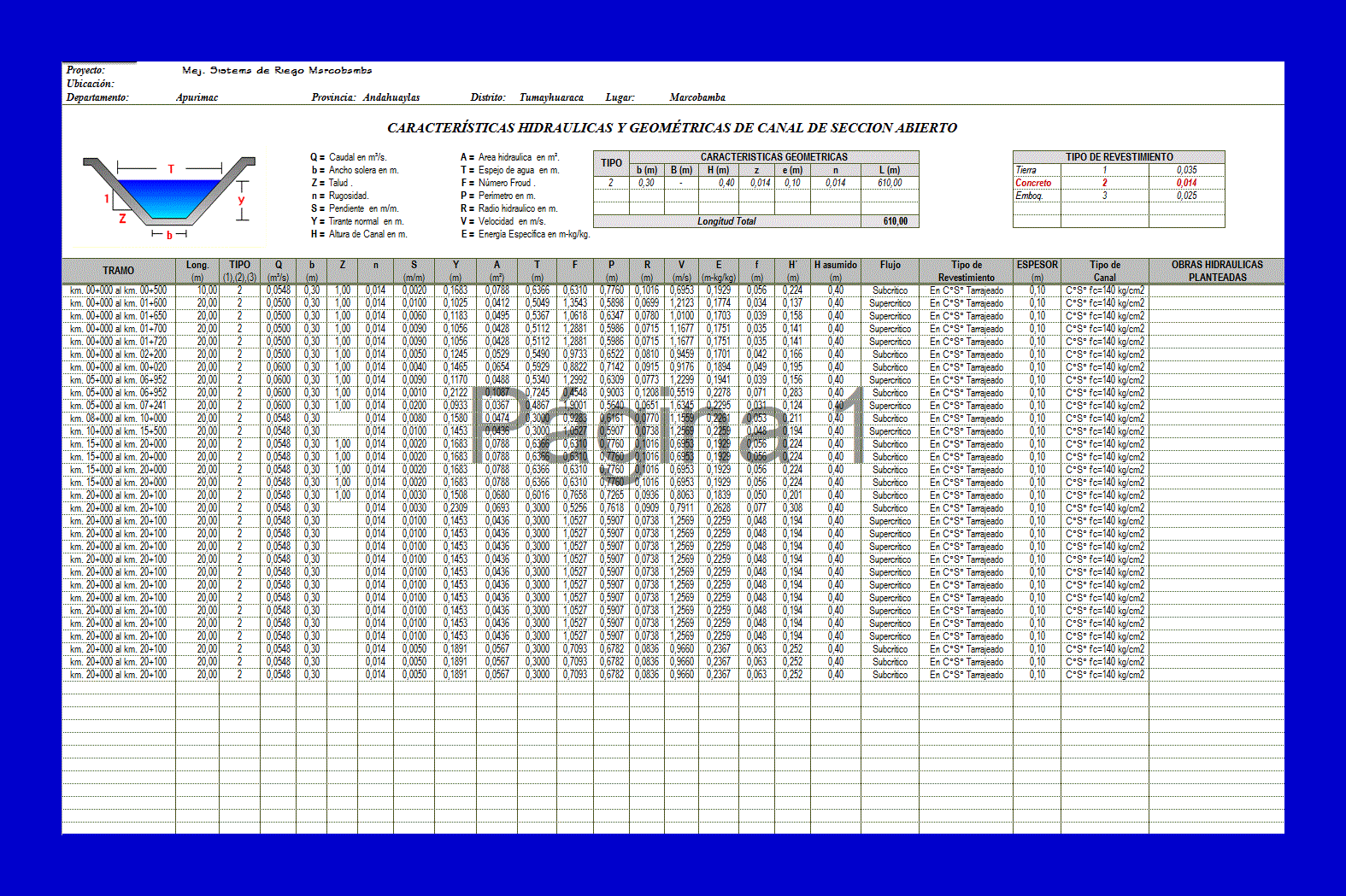Click the Tierra lining type row
Screen dimensions: 1346x896
[1119, 170]
